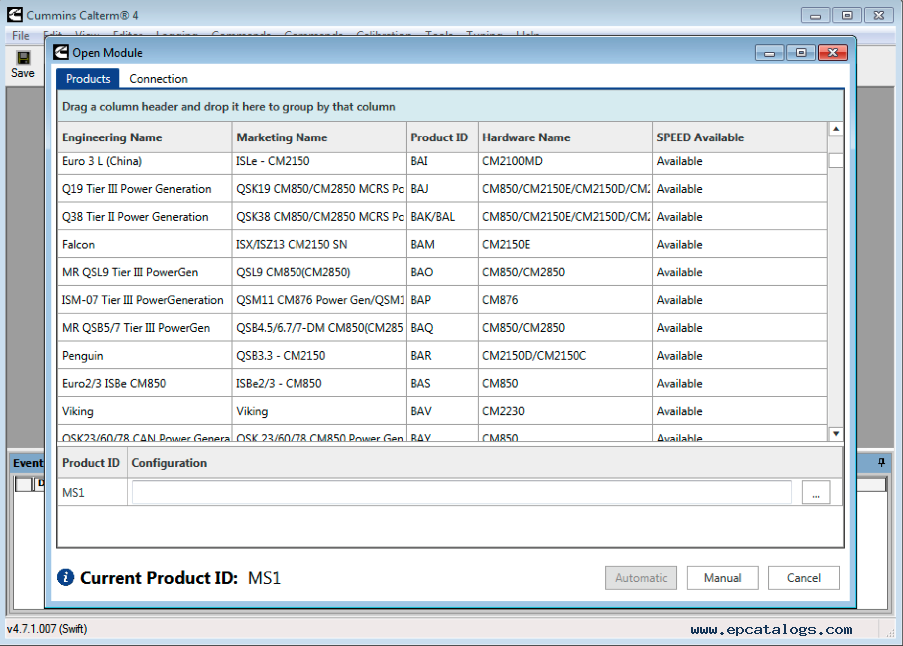The height and width of the screenshot is (646, 903).
Task: Click the Cummins logo in Open Module title
Action: 61,52
